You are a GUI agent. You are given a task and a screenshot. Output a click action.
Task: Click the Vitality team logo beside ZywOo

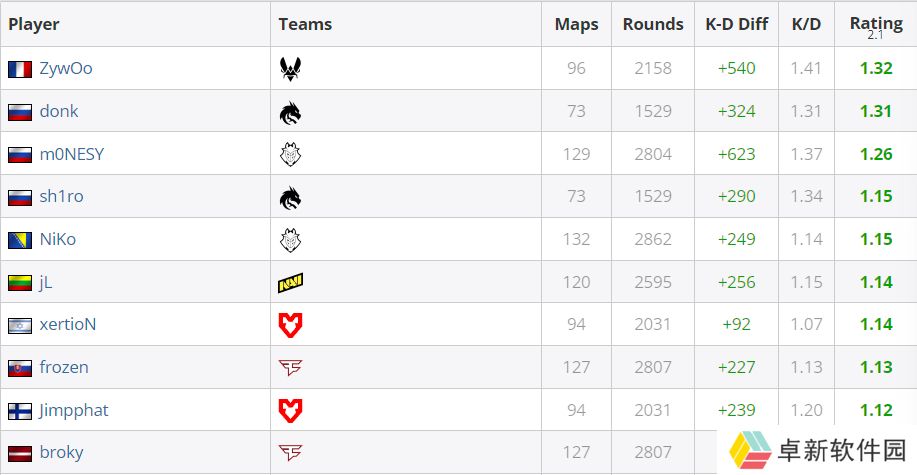coord(290,69)
